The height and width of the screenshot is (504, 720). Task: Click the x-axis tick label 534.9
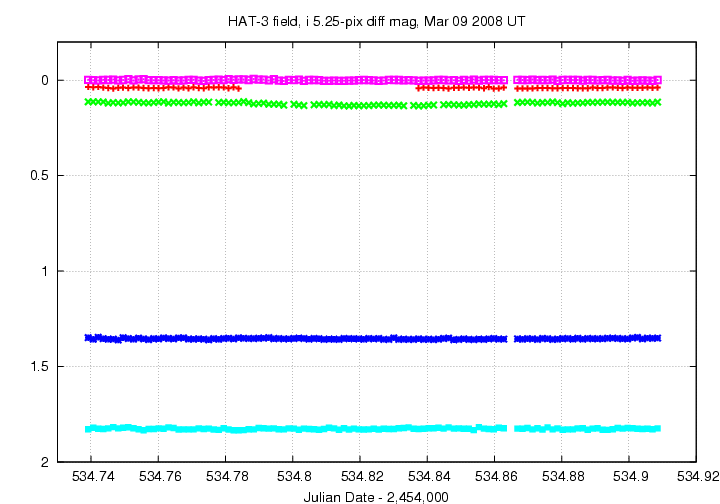click(x=630, y=476)
